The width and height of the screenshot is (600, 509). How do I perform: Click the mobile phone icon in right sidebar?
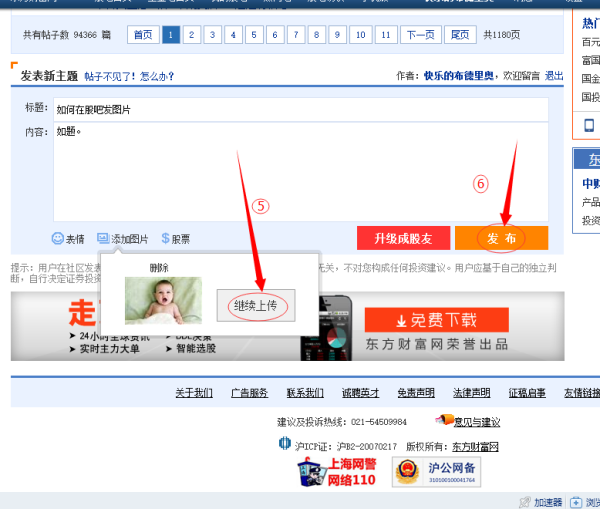589,125
